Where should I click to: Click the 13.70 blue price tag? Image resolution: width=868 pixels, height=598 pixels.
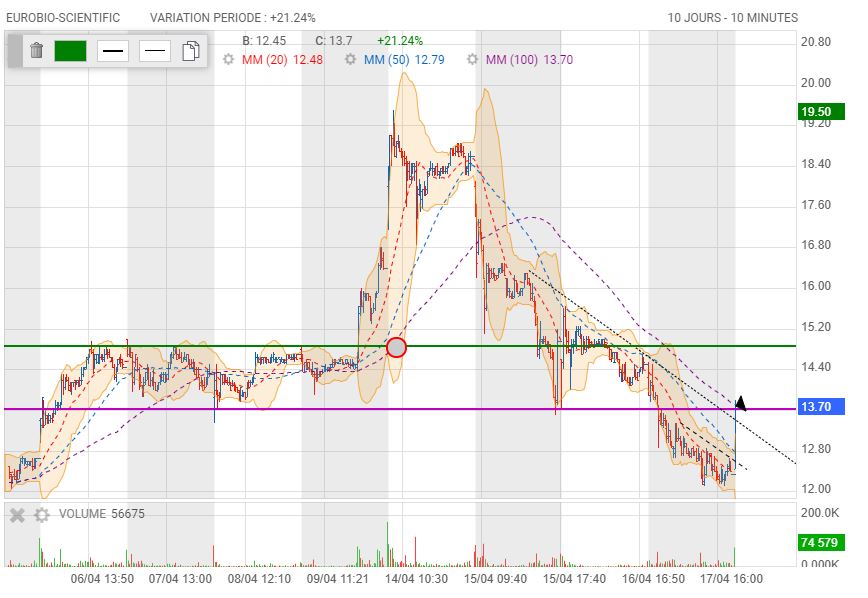[x=822, y=406]
